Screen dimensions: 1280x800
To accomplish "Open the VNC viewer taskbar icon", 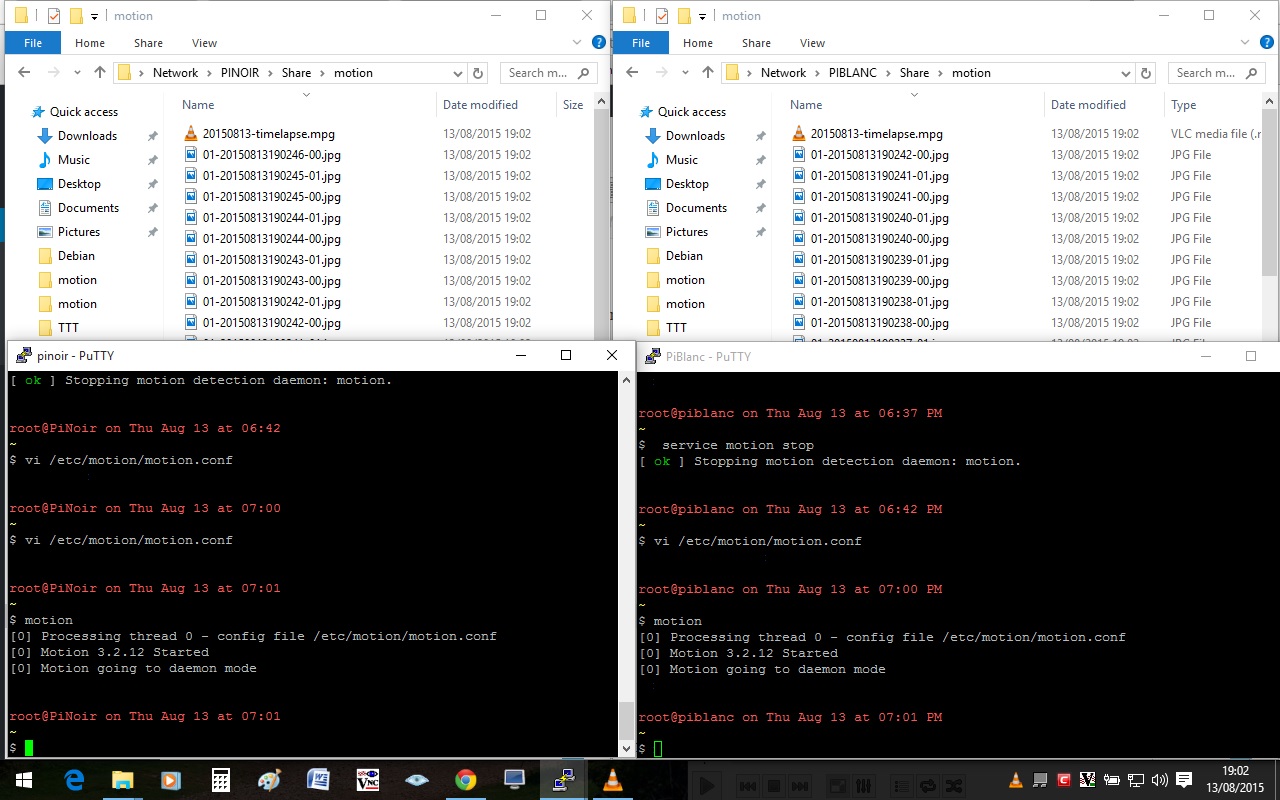I will pyautogui.click(x=368, y=780).
